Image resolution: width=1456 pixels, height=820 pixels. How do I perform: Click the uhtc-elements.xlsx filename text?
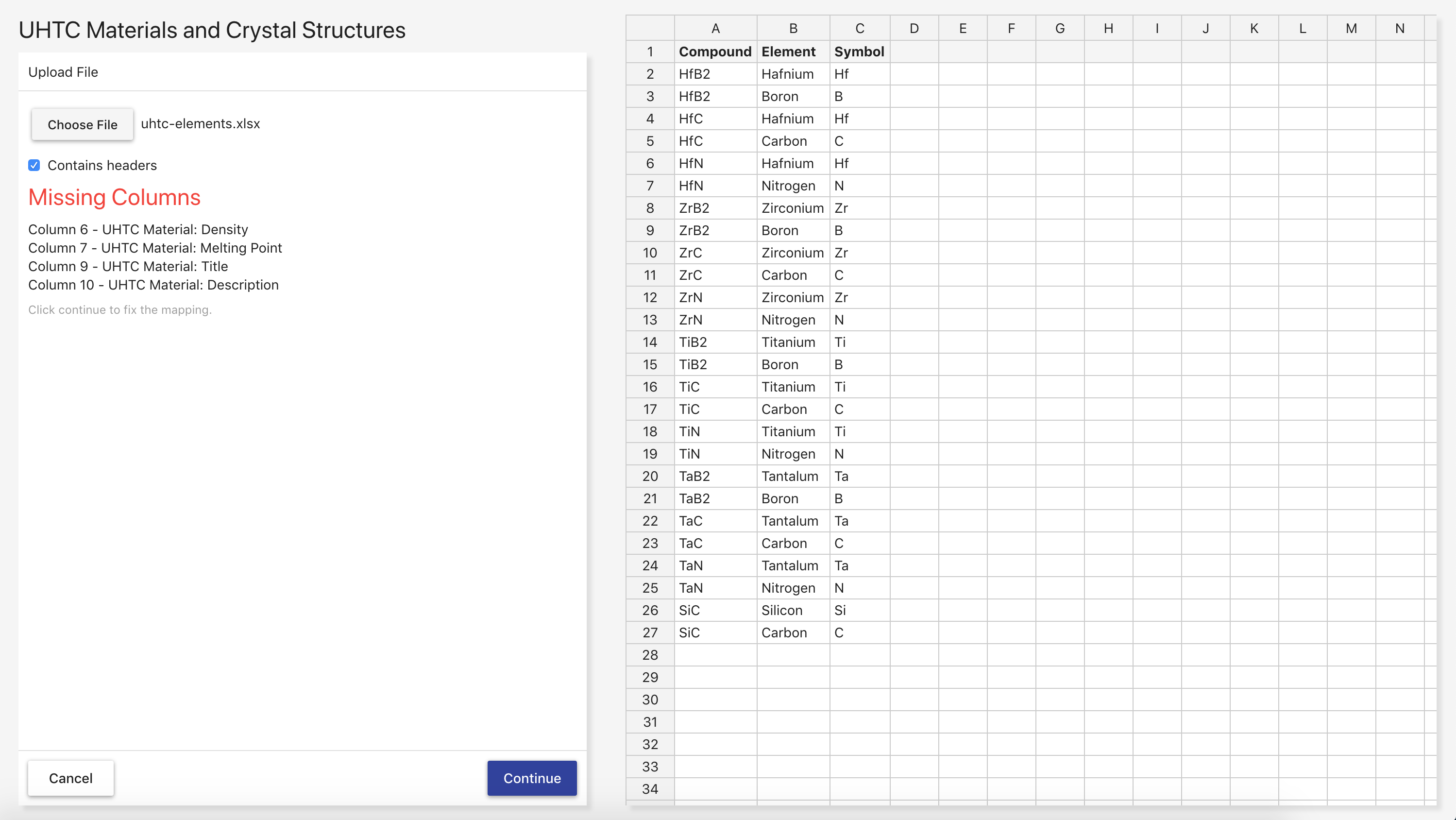point(200,123)
